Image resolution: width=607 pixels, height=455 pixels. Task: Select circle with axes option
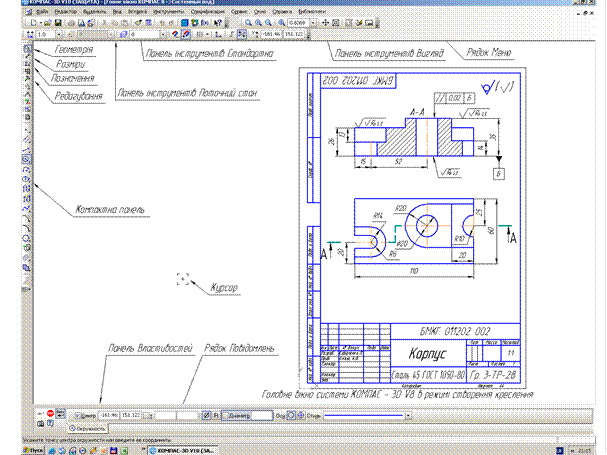300,416
